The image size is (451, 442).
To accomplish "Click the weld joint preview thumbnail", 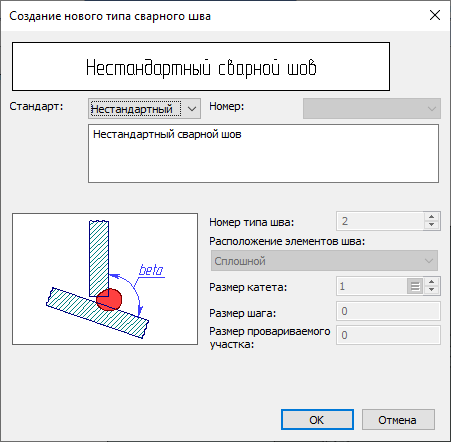I will [x=105, y=279].
